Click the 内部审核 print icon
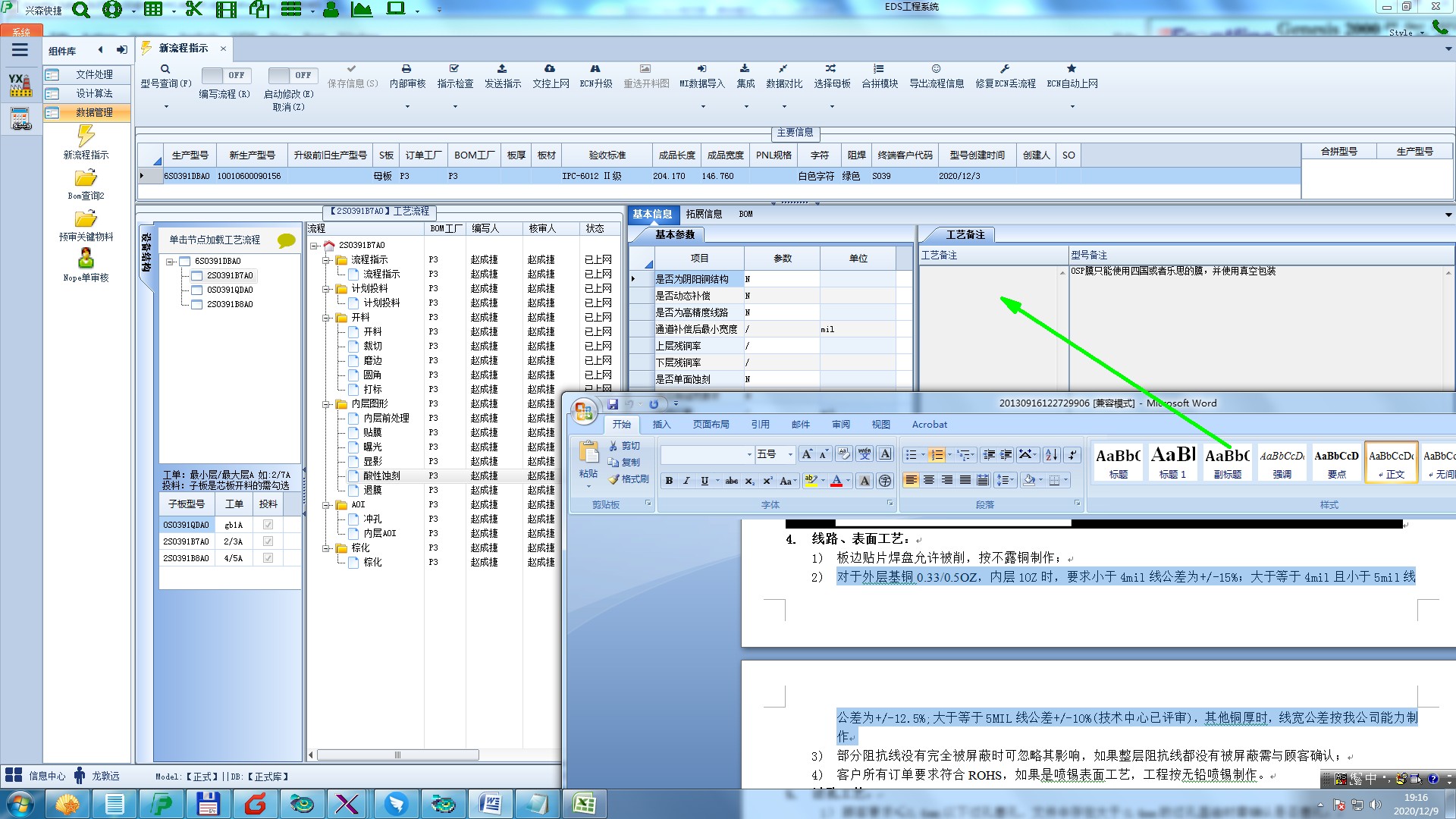1456x819 pixels. pos(406,69)
